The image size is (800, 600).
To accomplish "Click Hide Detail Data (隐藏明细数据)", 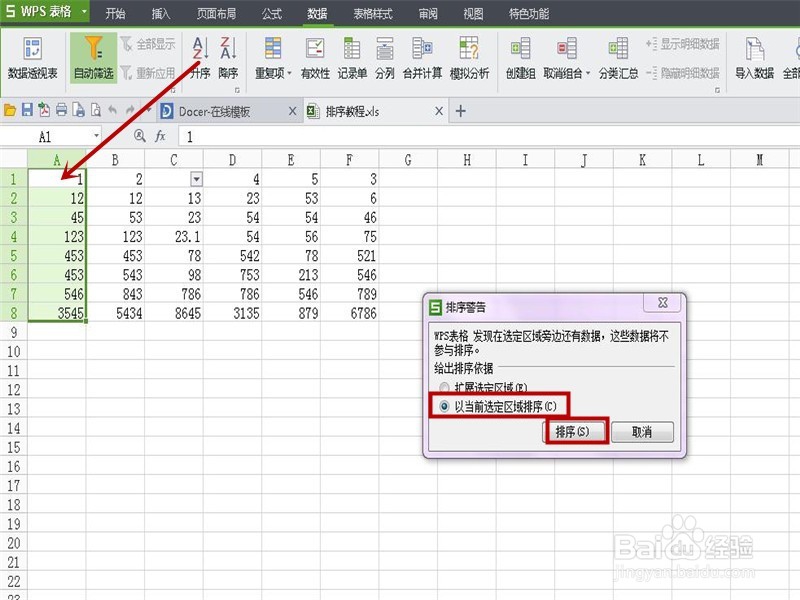I will point(683,73).
